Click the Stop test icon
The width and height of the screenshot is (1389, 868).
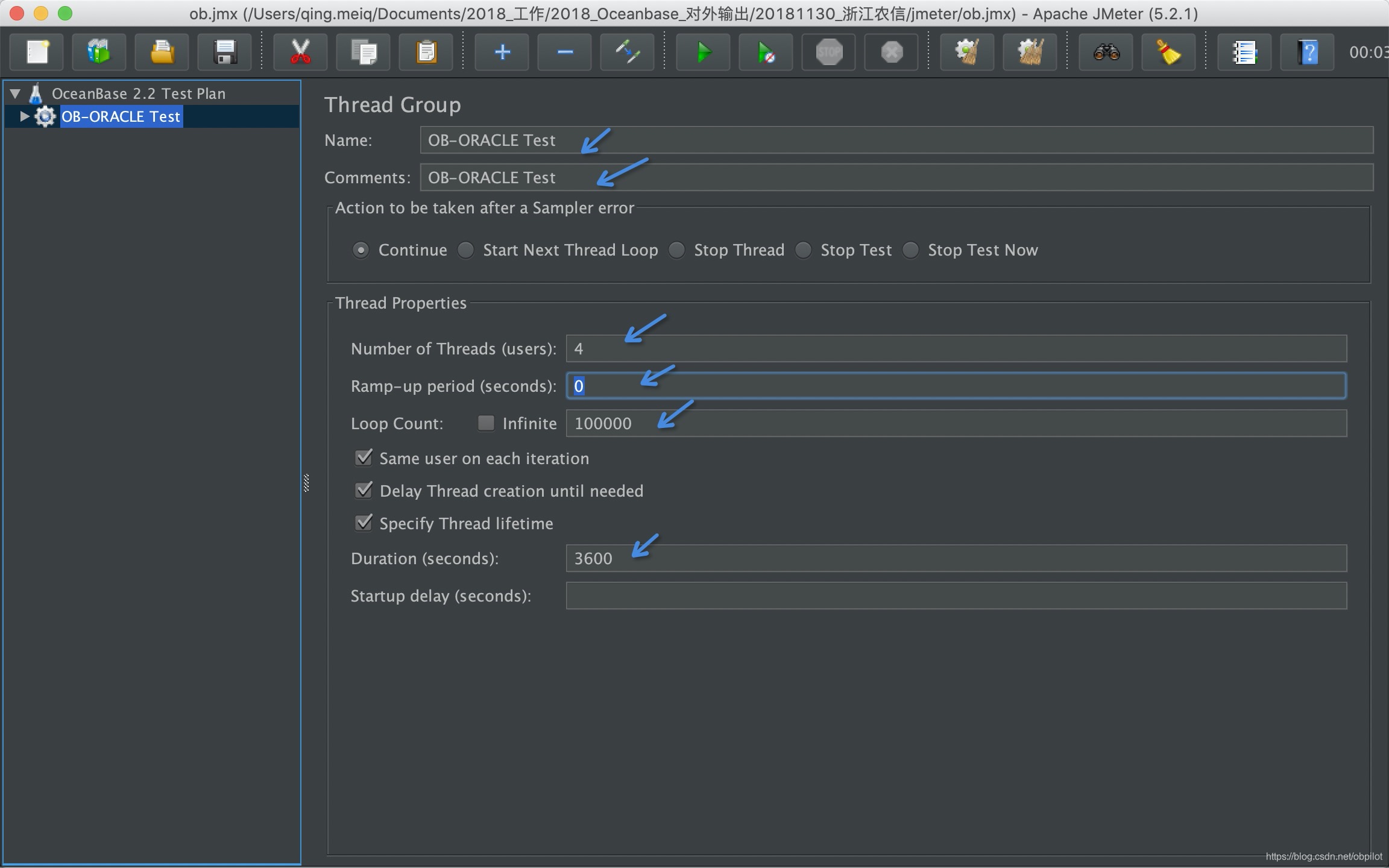[x=829, y=52]
